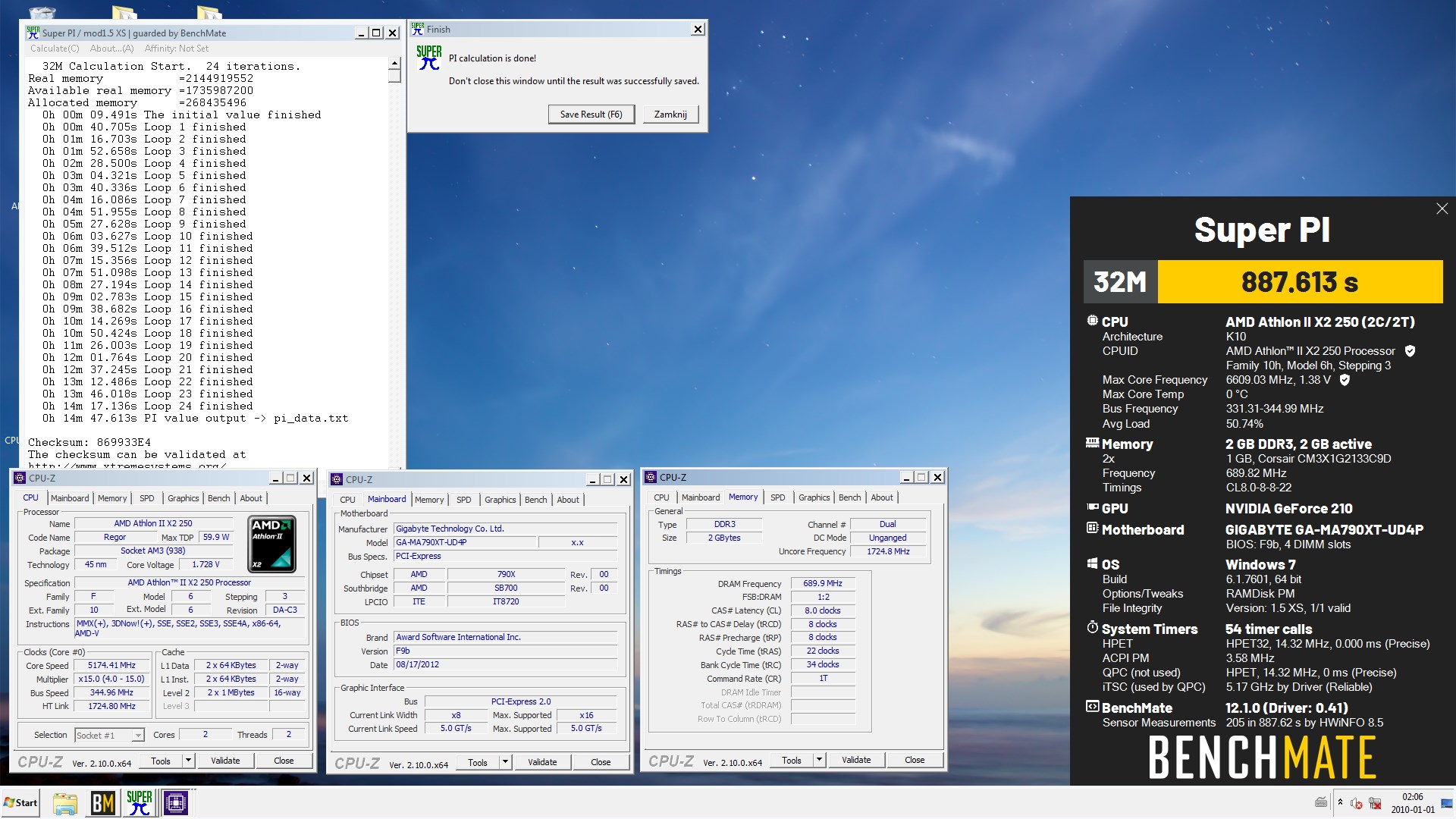Click the BIOS Version F9b field
This screenshot has width=1456, height=819.
tap(506, 651)
